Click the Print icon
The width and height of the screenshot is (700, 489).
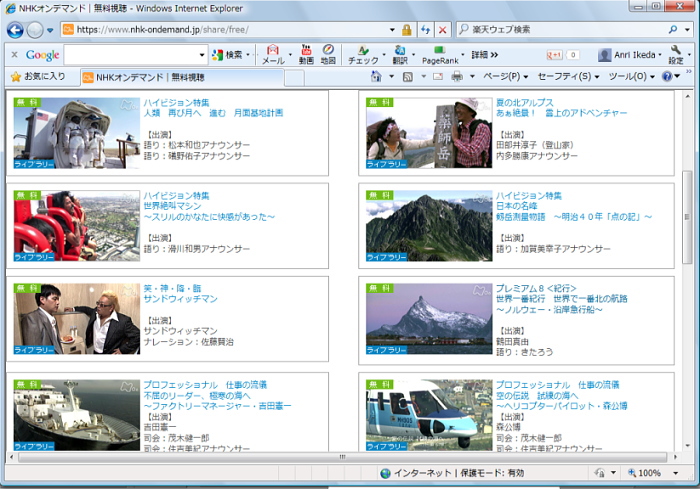[457, 77]
